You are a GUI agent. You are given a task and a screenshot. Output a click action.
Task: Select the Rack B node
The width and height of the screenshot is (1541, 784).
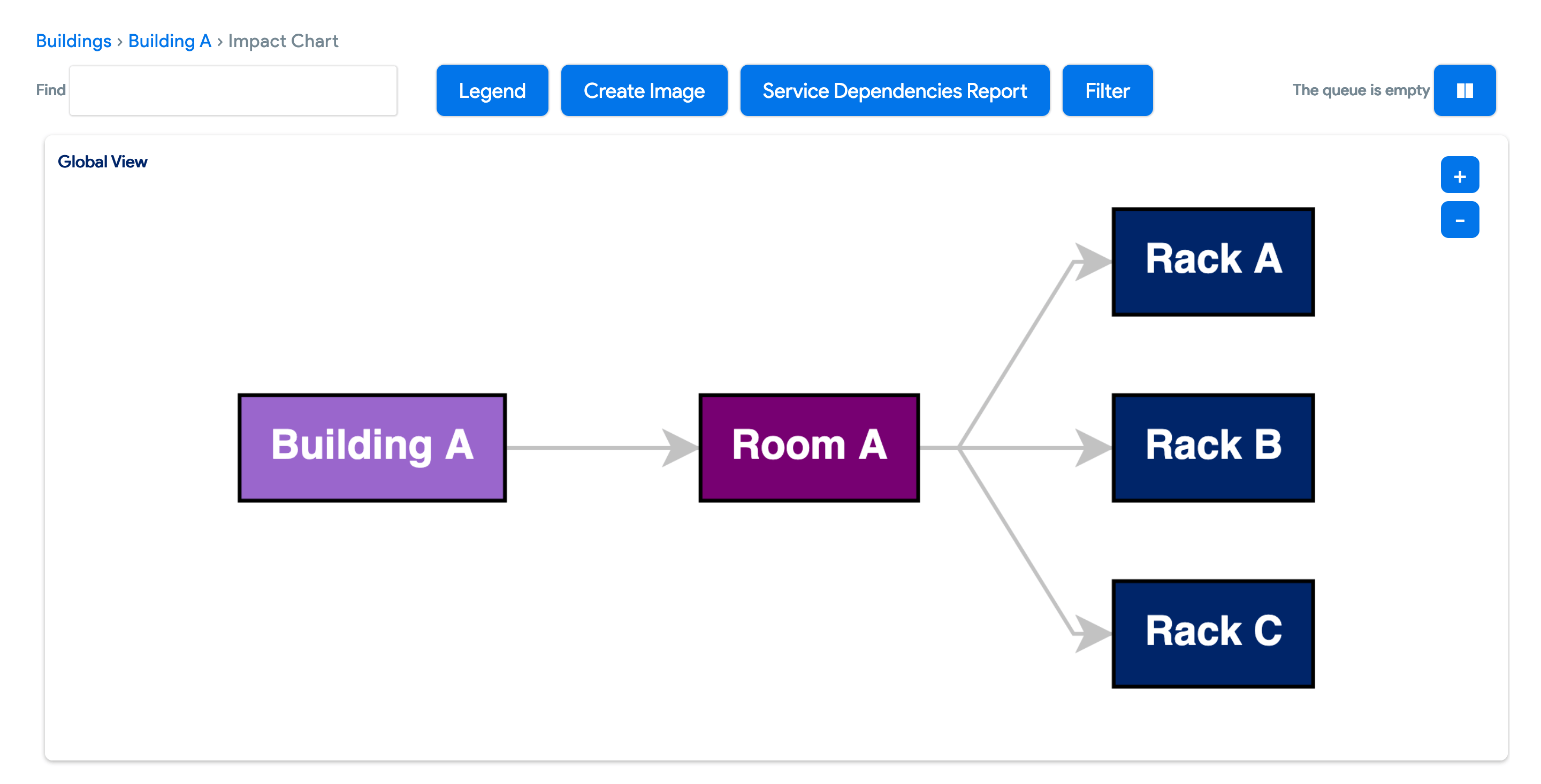tap(1212, 447)
